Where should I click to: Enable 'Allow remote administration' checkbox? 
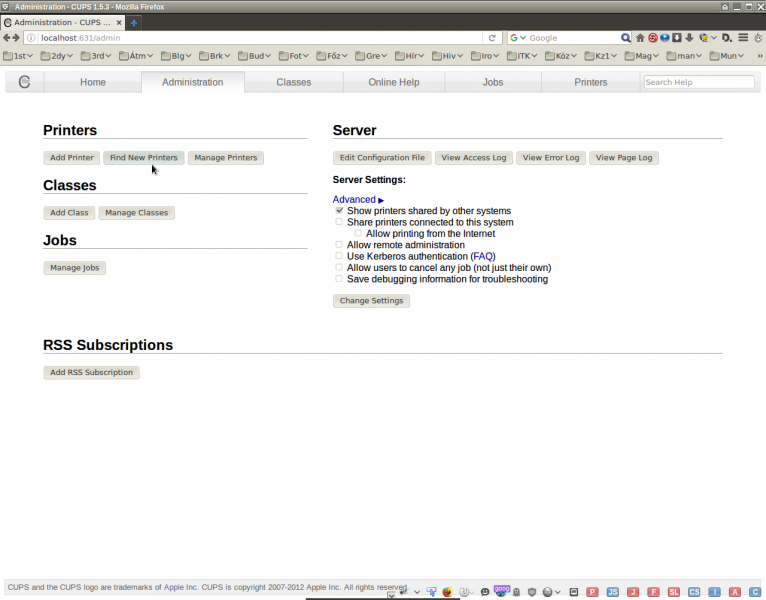click(339, 244)
